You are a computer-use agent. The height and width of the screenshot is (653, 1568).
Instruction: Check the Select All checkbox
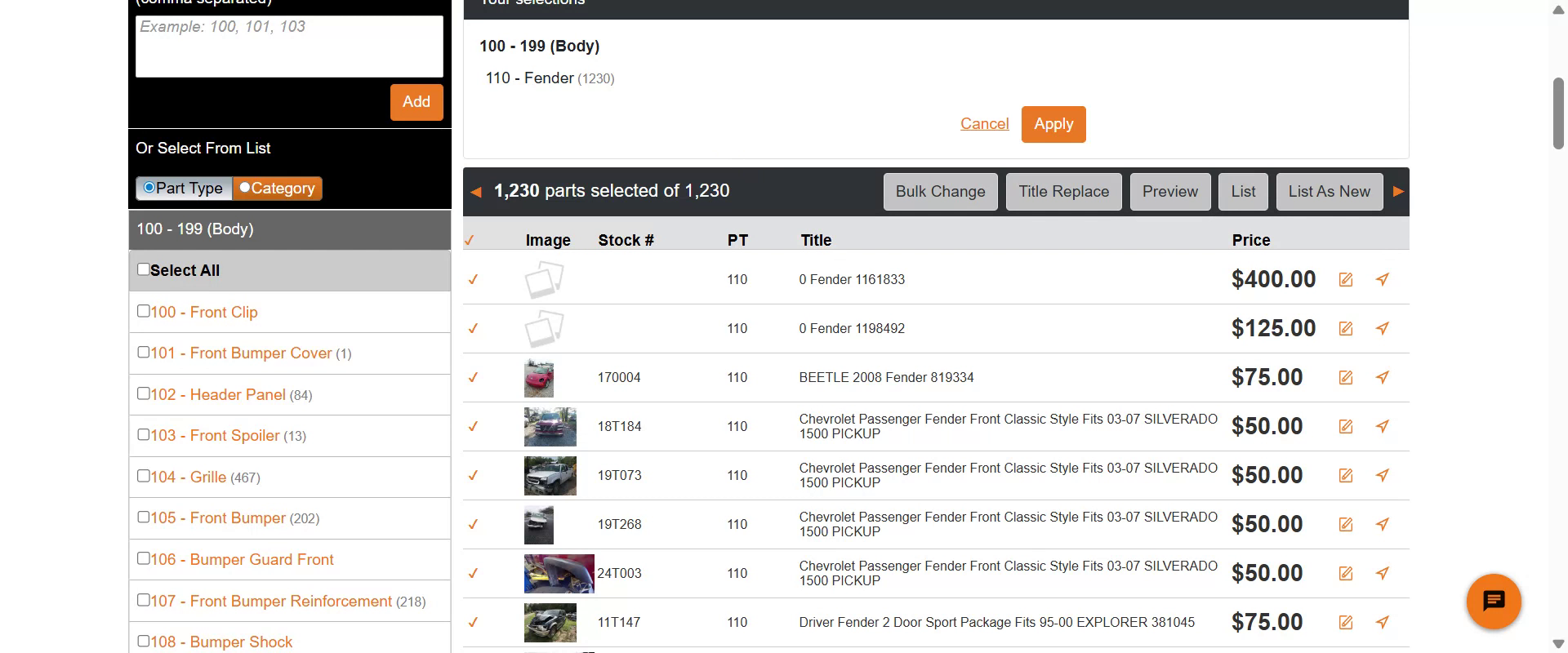coord(144,269)
